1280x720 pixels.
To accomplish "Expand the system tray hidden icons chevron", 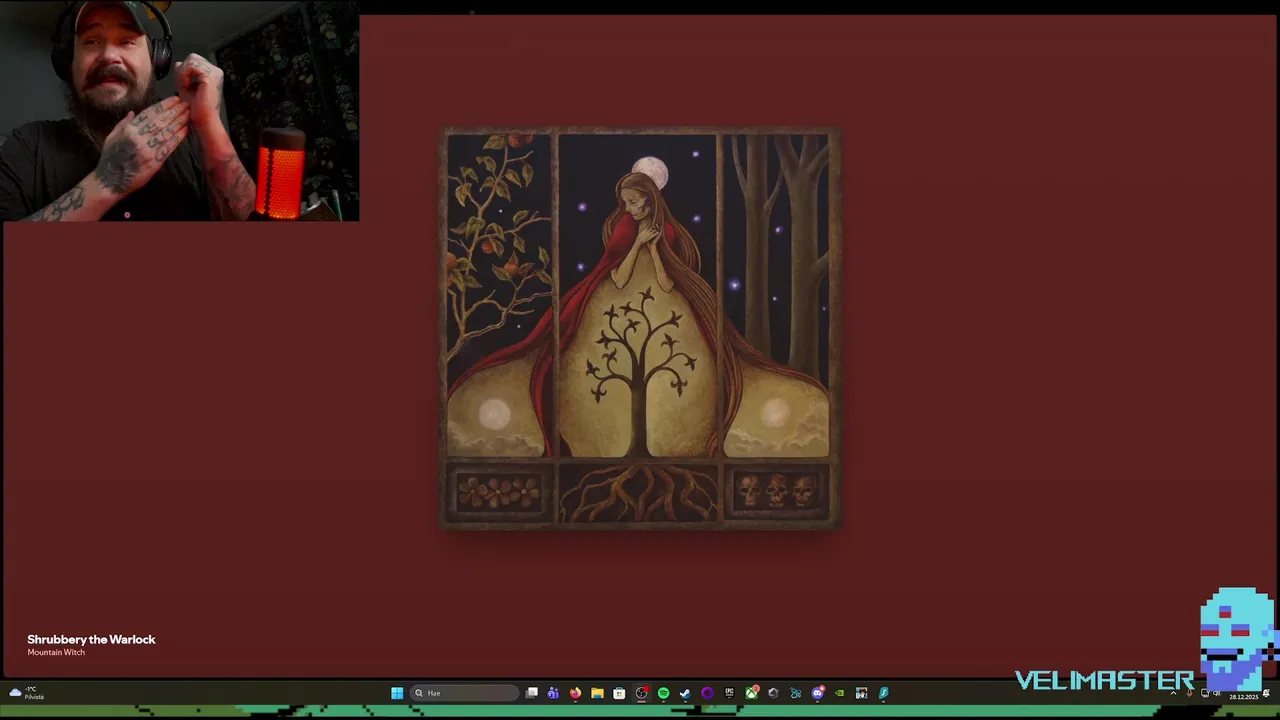I will click(1173, 693).
